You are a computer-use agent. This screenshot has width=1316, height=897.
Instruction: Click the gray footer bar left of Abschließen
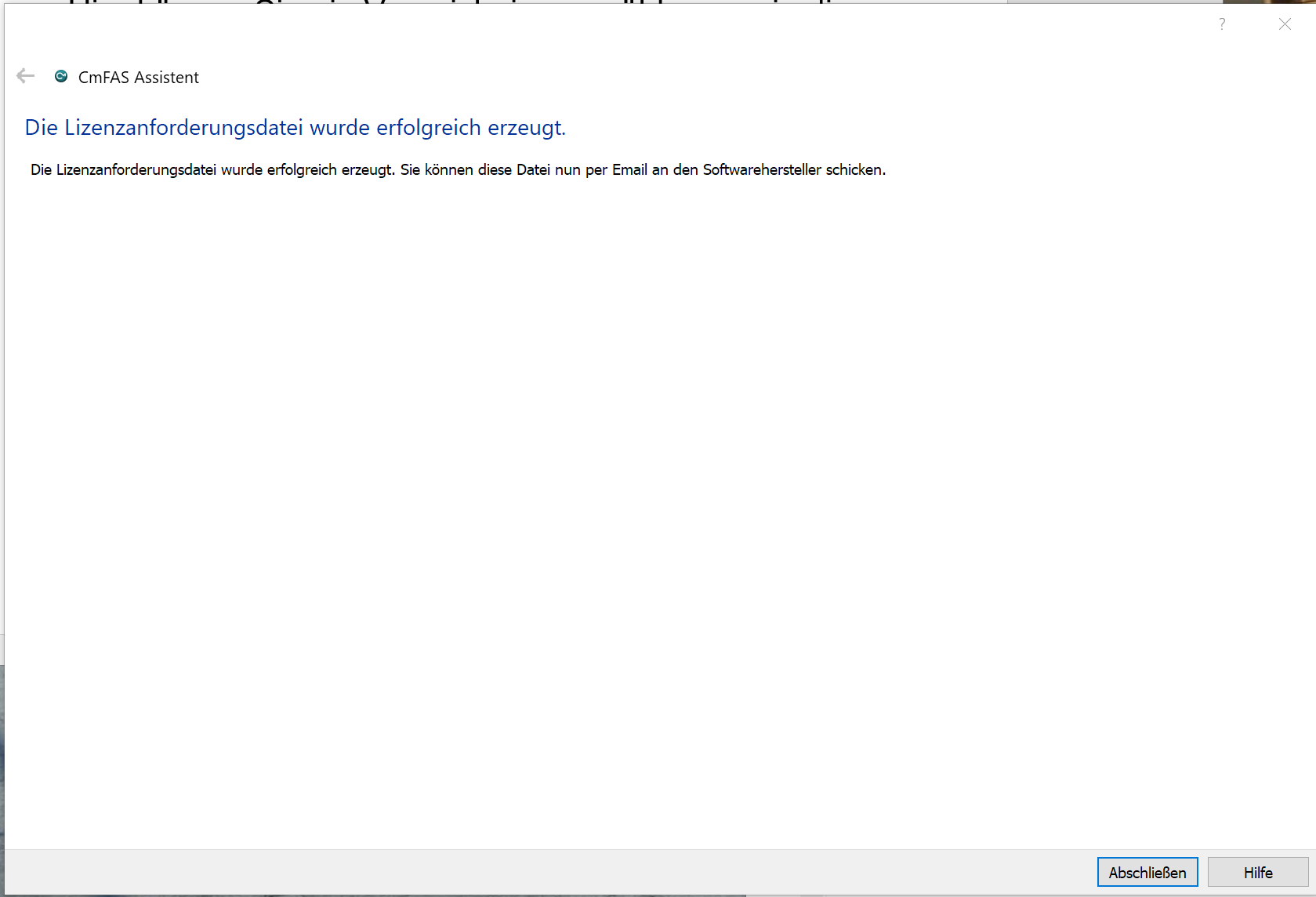coord(549,872)
